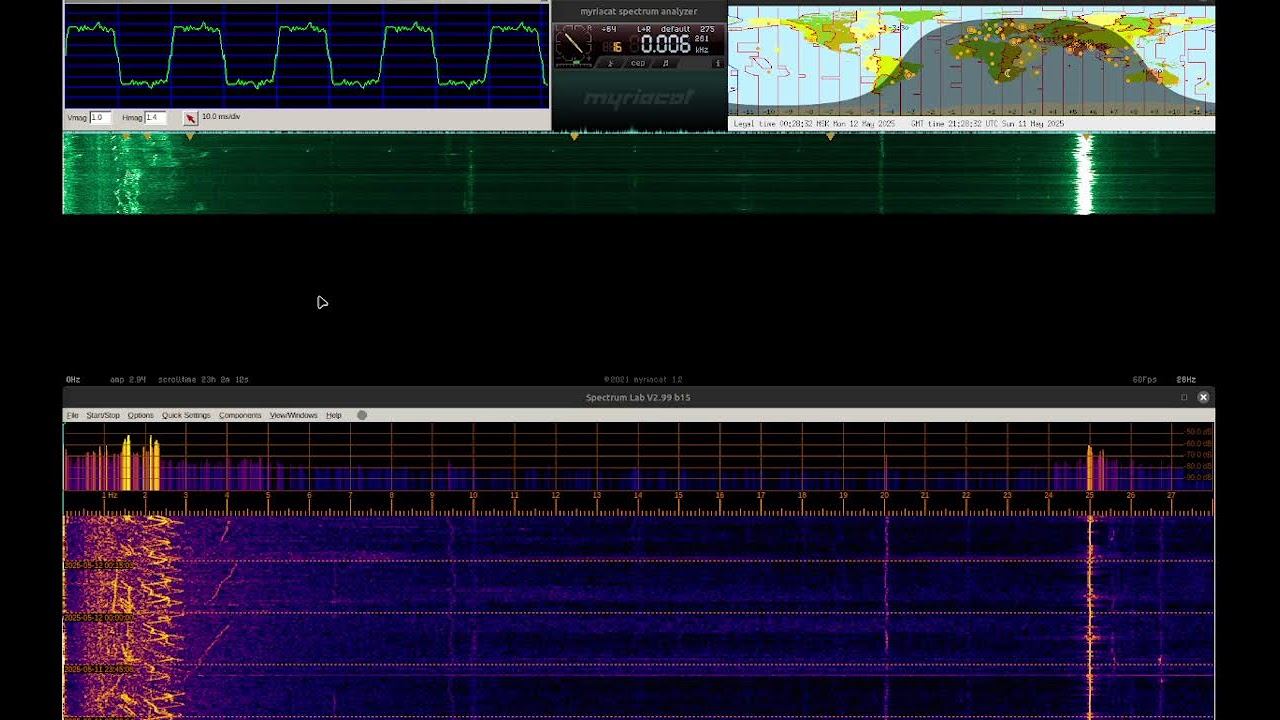The image size is (1280, 720).
Task: Open the View/Windows menu
Action: click(293, 415)
